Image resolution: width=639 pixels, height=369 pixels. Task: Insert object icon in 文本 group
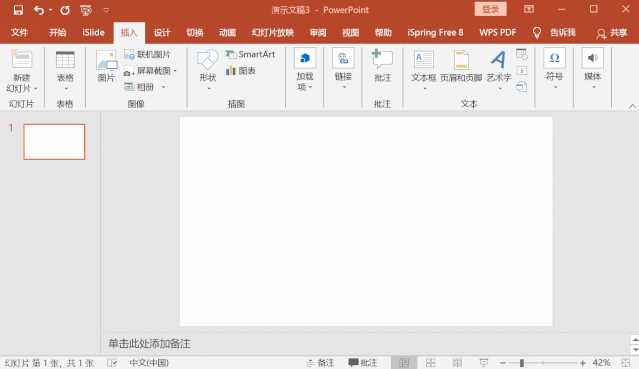521,86
